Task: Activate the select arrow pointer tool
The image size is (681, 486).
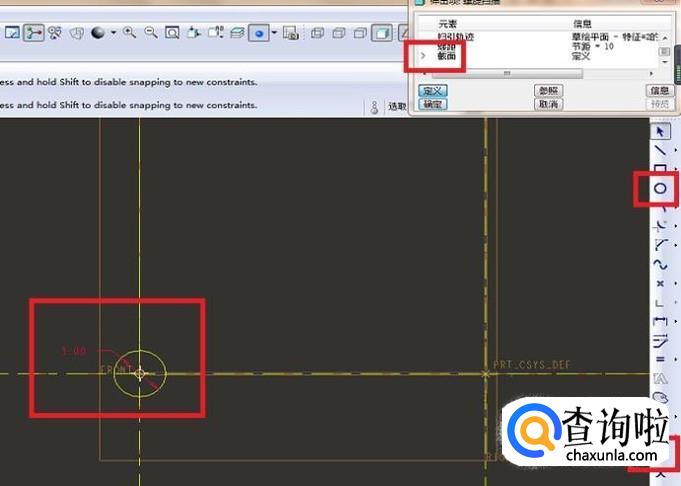Action: [660, 131]
